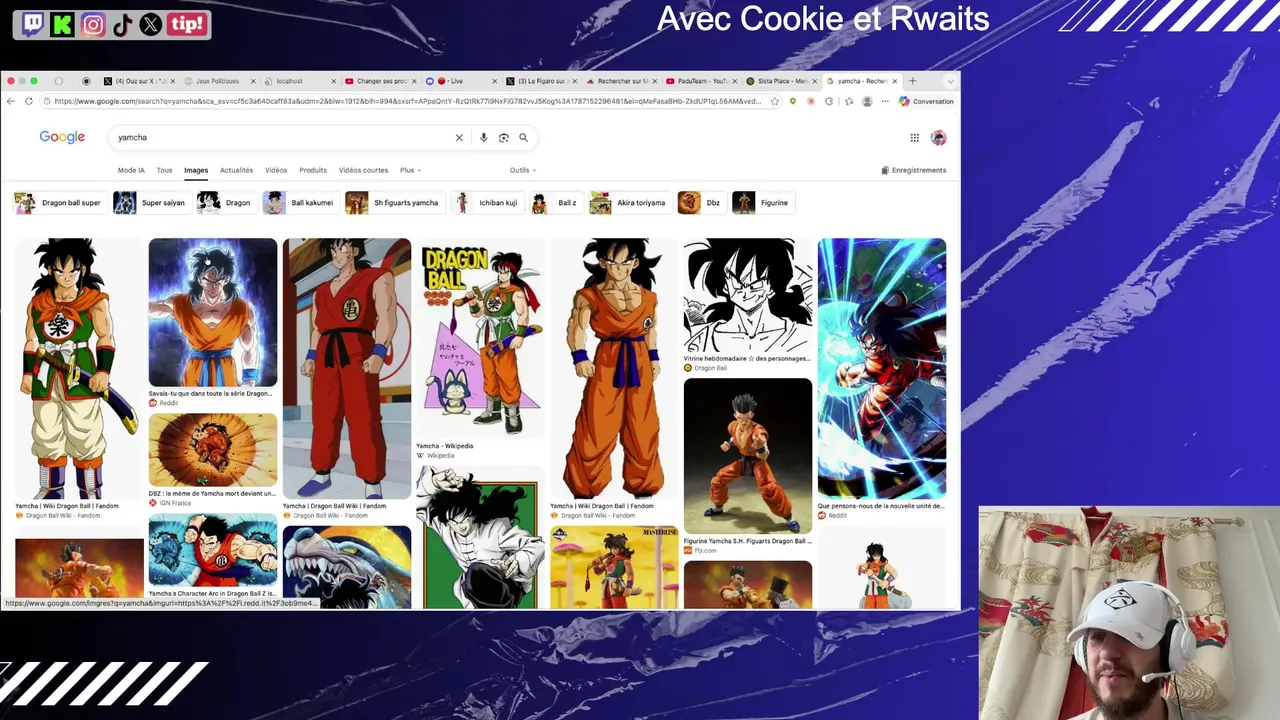This screenshot has width=1280, height=720.
Task: Bookmark this page with the star icon
Action: click(774, 101)
